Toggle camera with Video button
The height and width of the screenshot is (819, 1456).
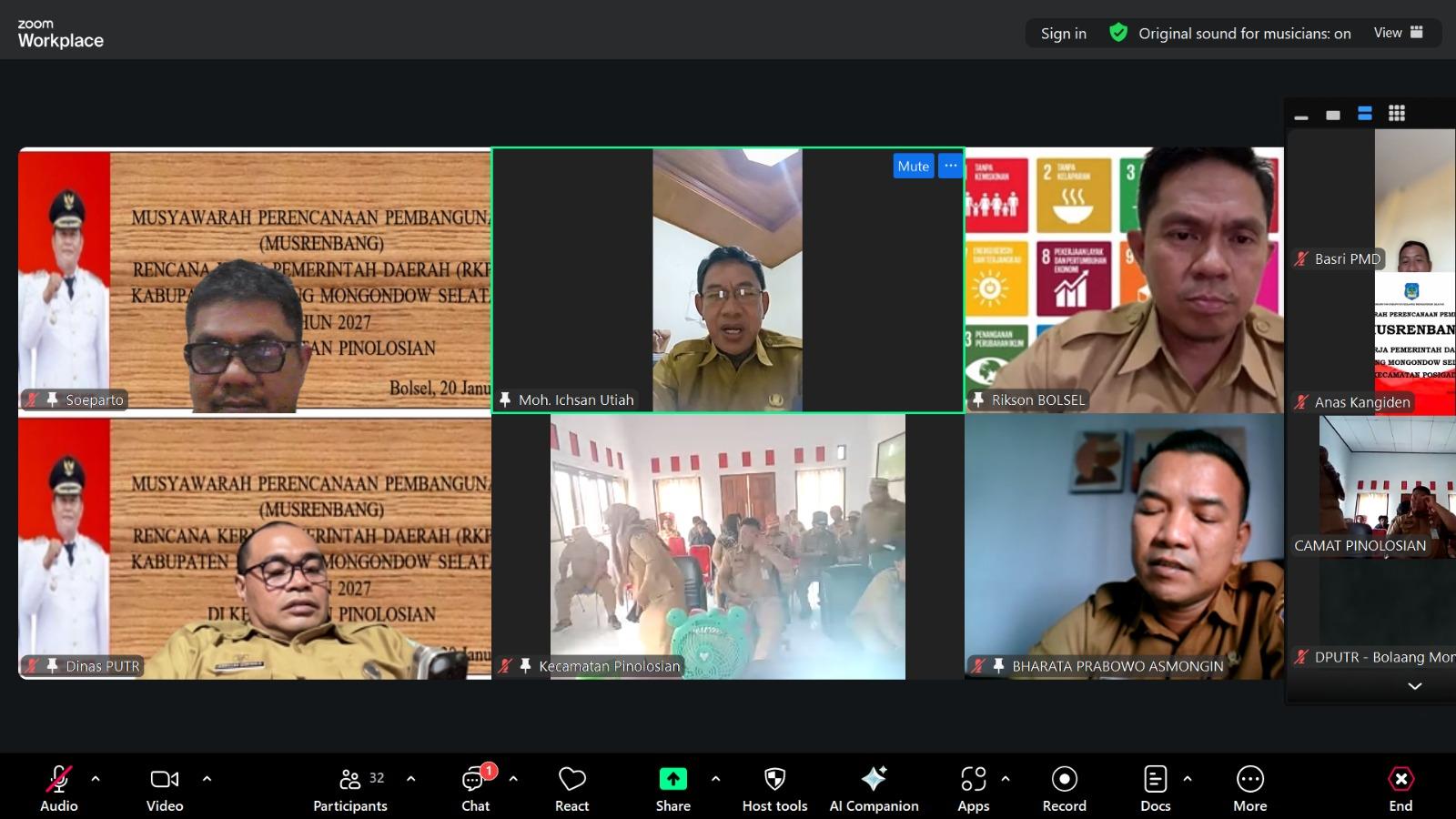pos(165,788)
